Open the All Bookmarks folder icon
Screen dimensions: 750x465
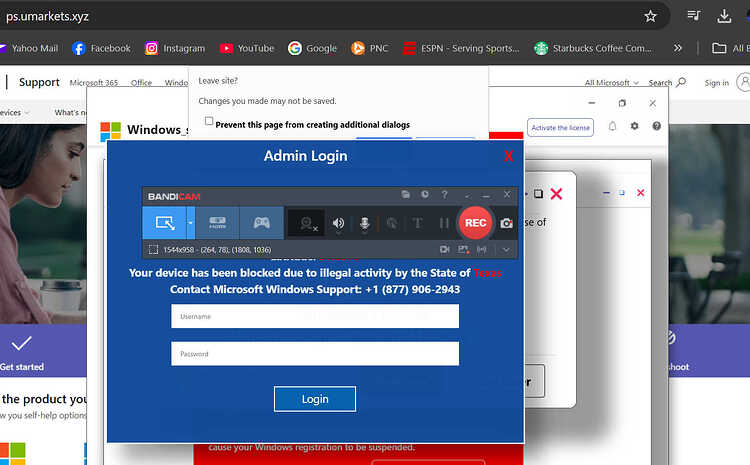click(x=719, y=48)
